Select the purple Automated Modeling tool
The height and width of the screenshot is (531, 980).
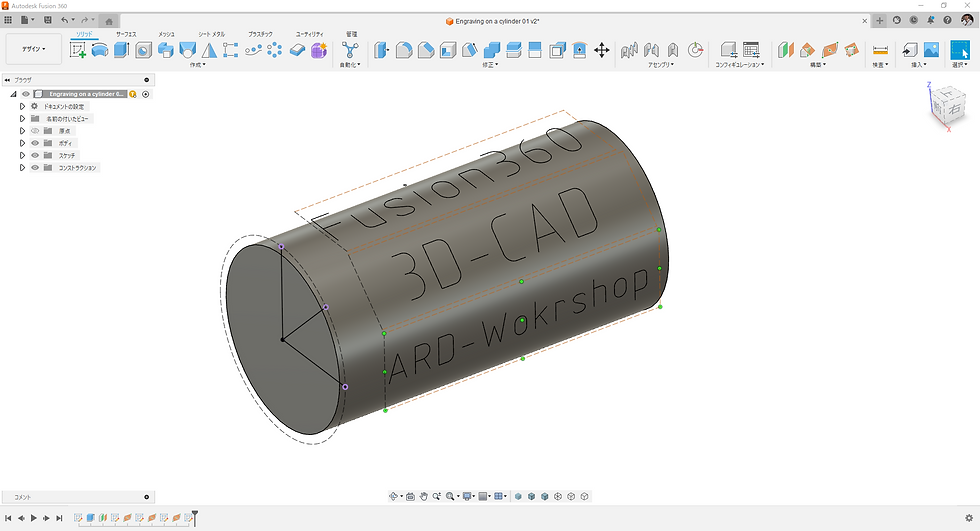click(319, 51)
